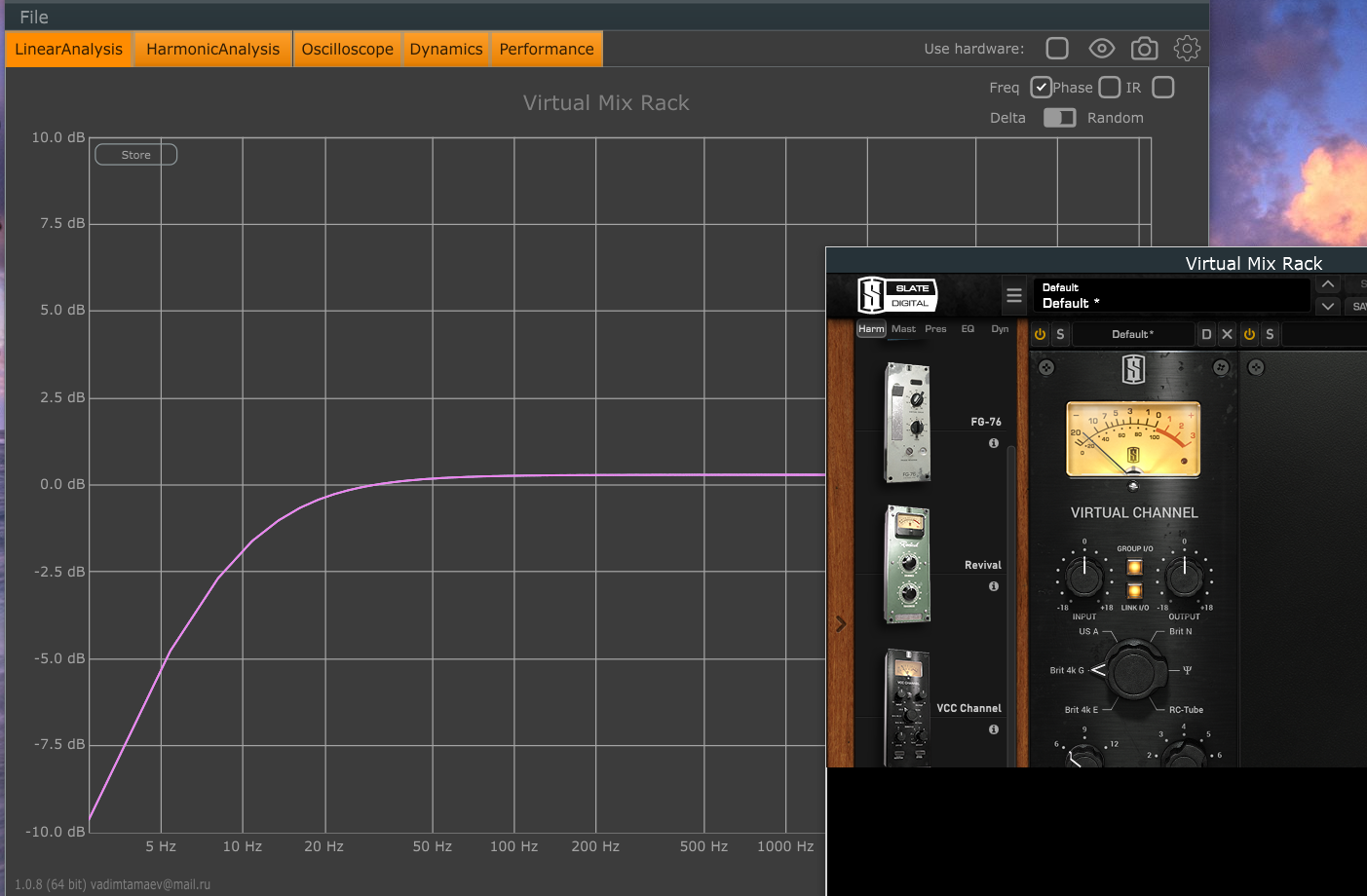Select the VCC Channel module thumbnail
This screenshot has width=1367, height=896.
(x=907, y=707)
